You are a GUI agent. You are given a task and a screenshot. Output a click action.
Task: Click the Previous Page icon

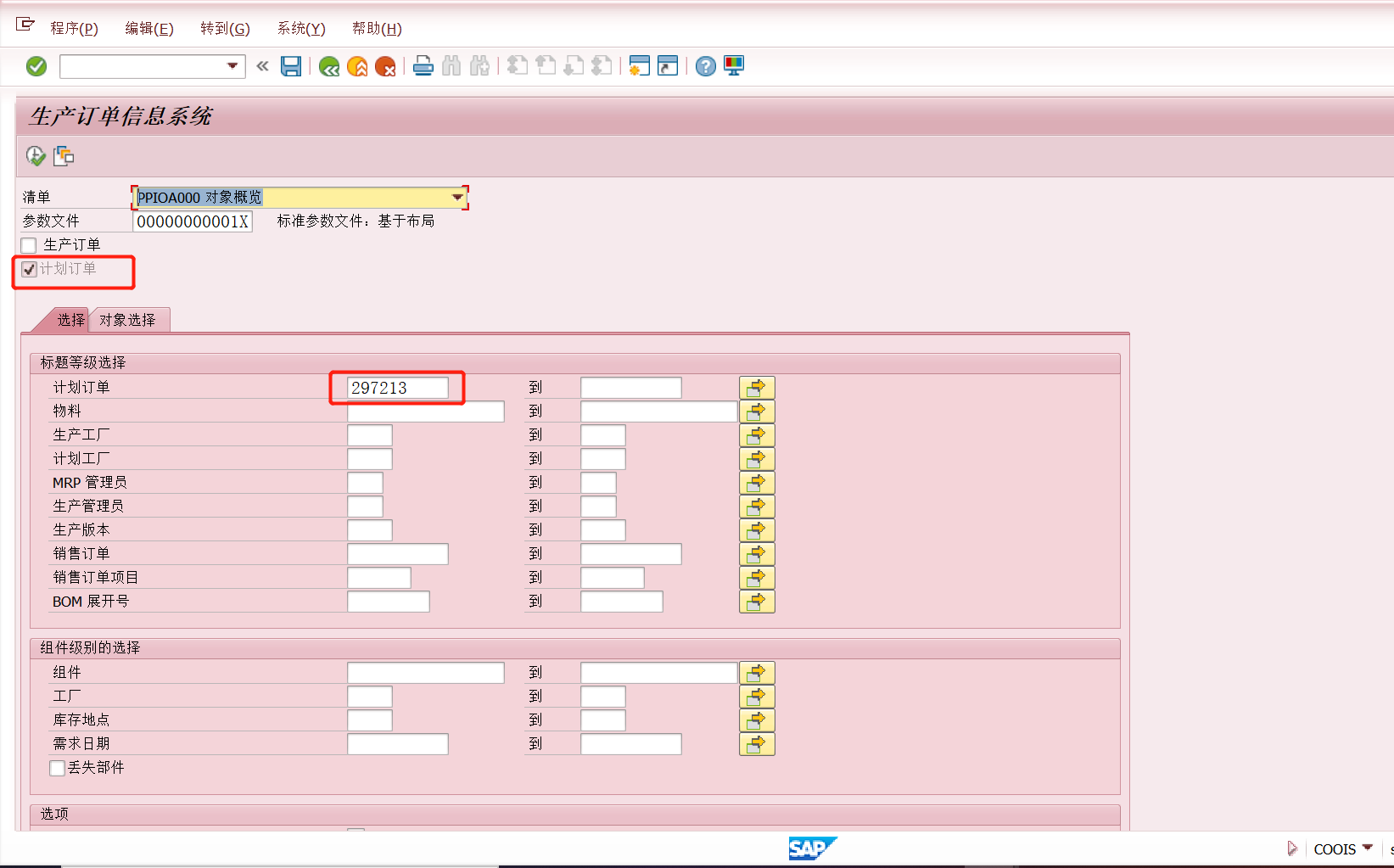click(546, 66)
